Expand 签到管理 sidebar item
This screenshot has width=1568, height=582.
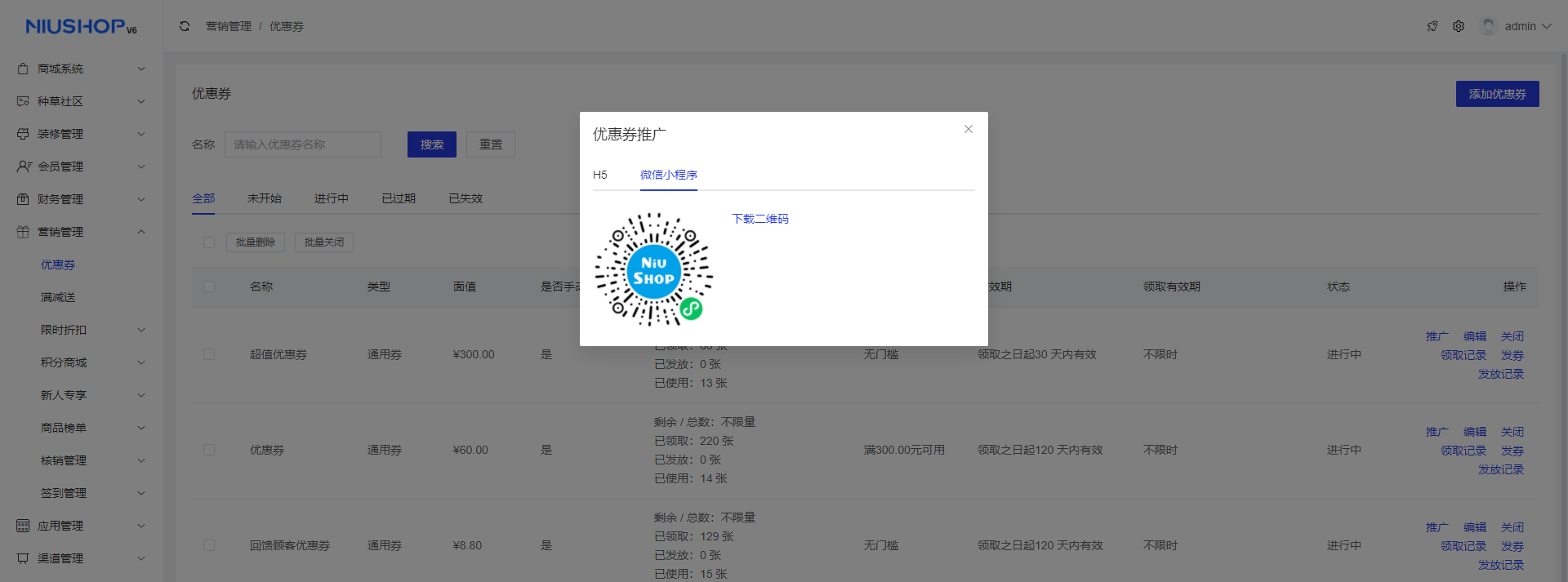[82, 493]
